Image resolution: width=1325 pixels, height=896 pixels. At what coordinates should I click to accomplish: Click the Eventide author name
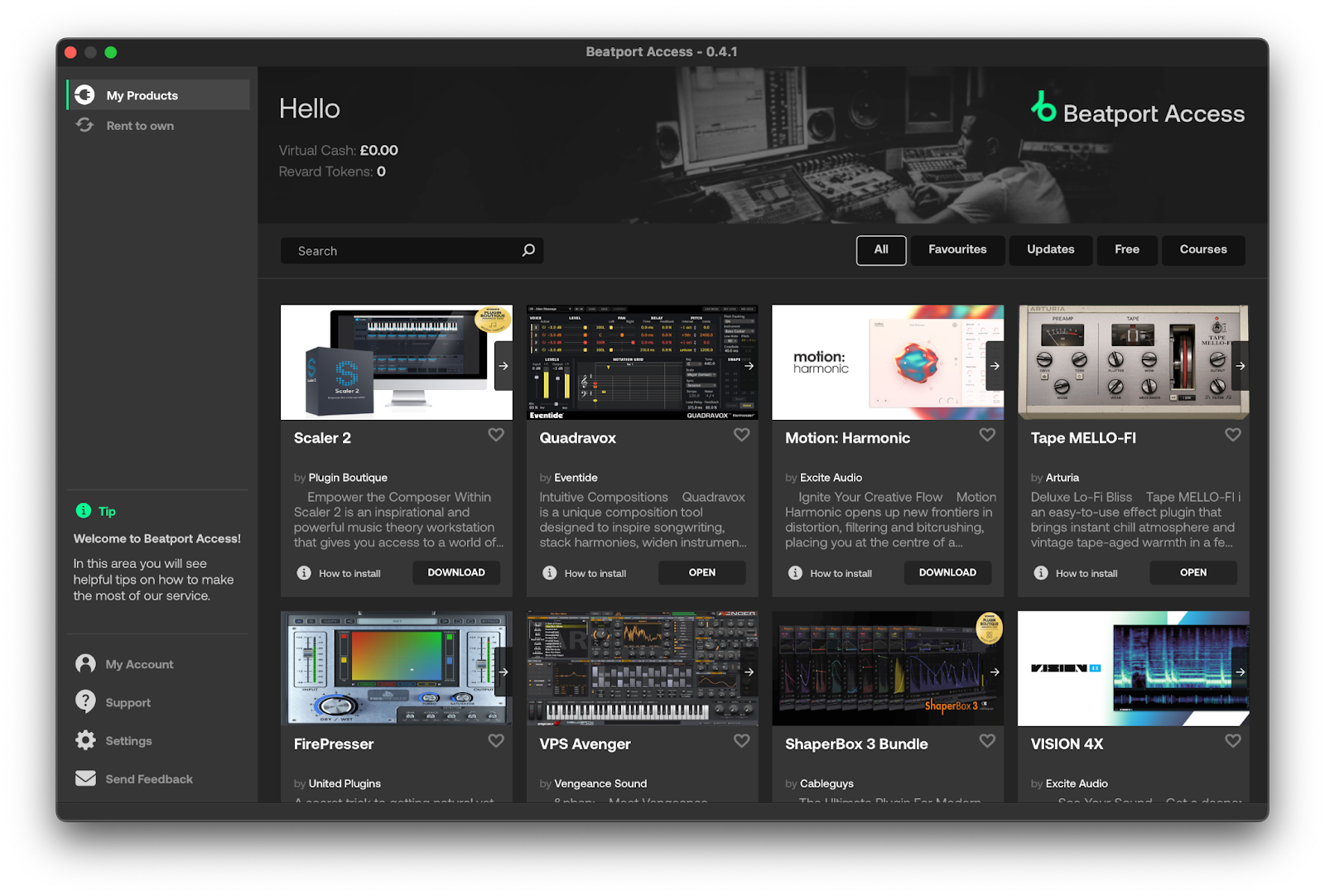tap(576, 478)
